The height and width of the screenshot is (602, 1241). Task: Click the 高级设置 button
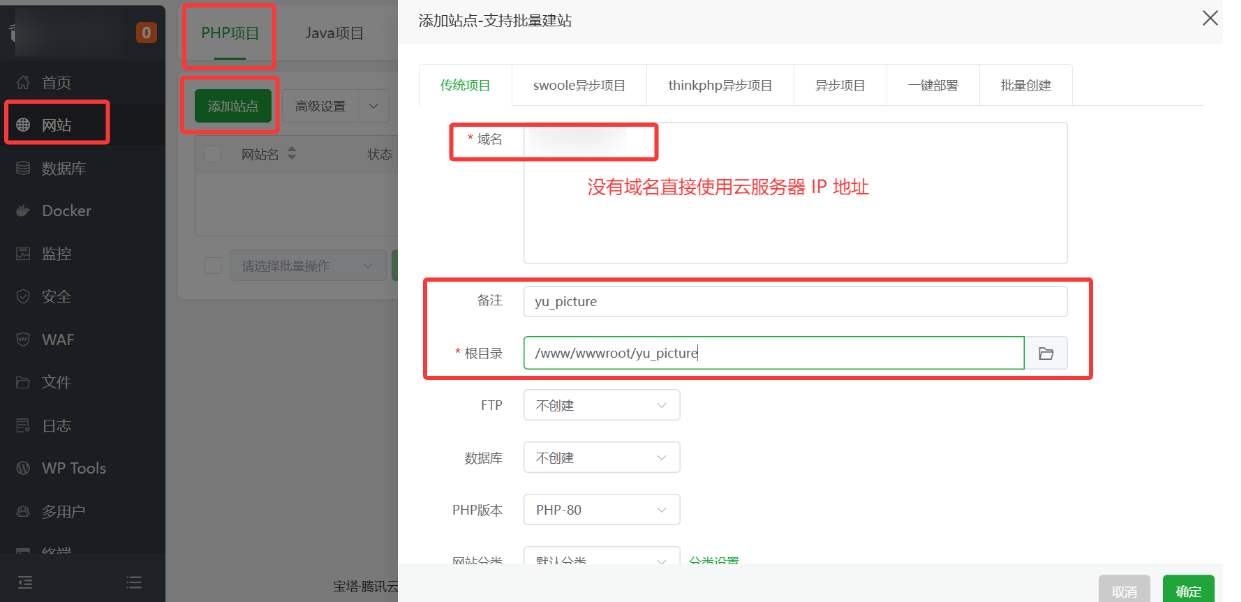coord(320,106)
